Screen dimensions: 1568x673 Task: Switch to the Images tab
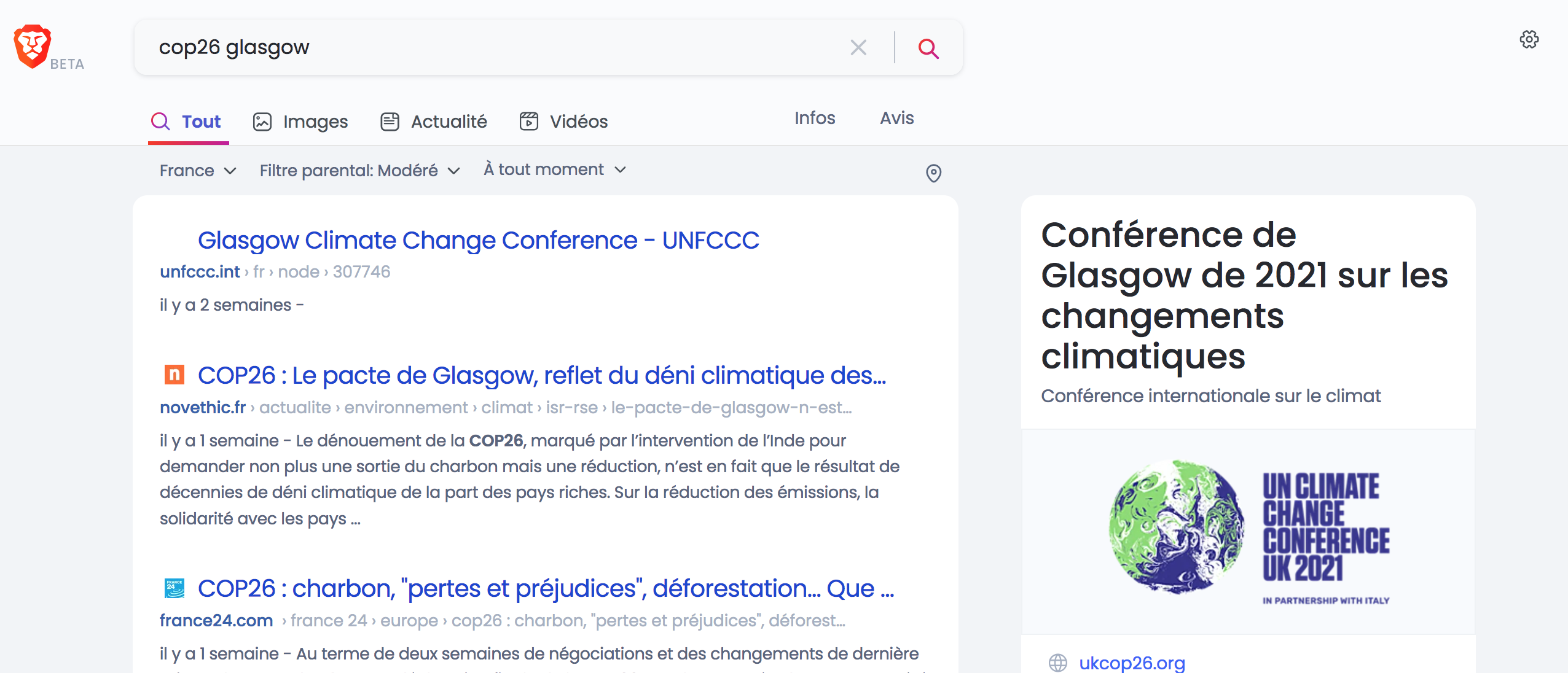coord(300,122)
